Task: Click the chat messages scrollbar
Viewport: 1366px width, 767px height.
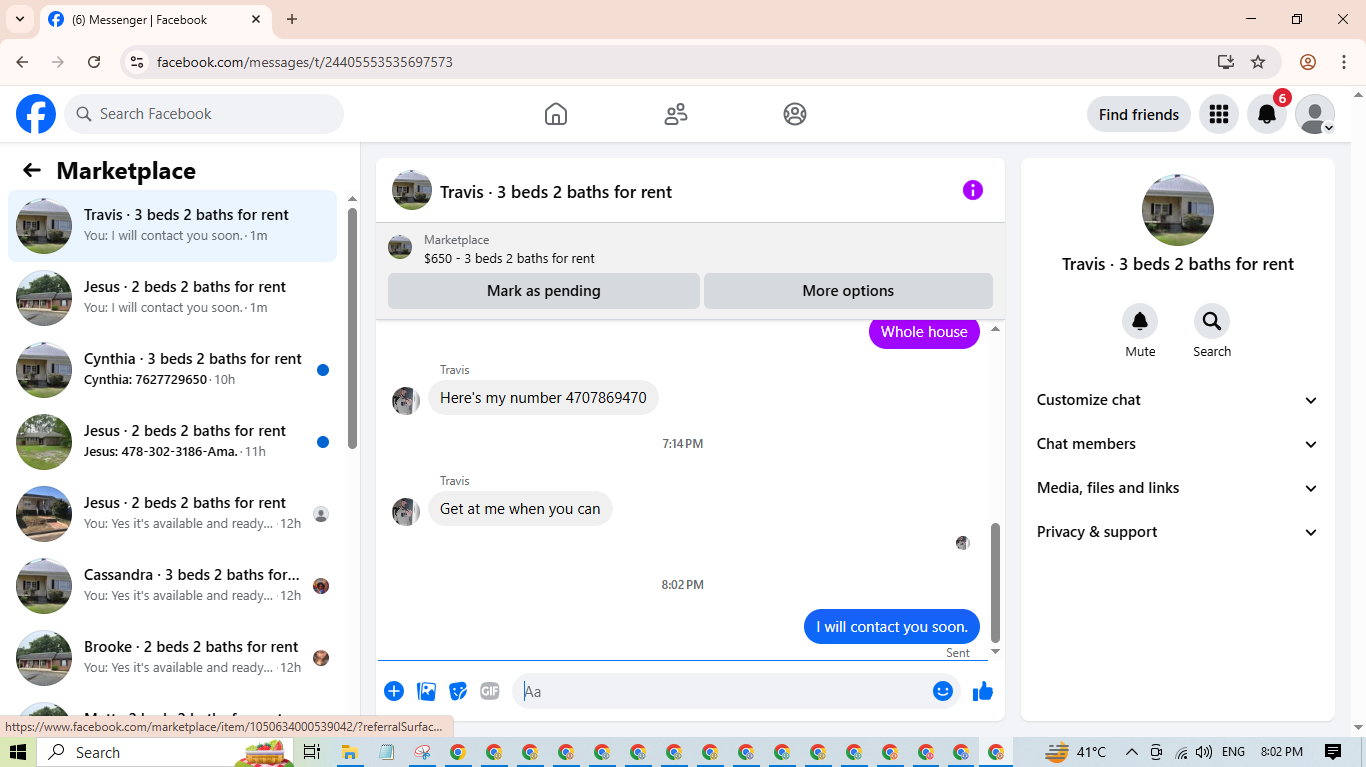Action: coord(995,582)
